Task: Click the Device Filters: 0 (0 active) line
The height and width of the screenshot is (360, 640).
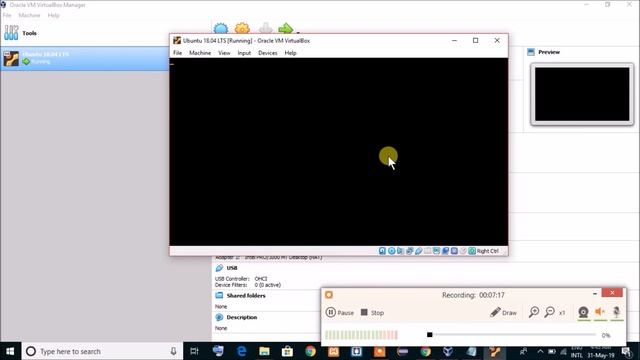Action: 248,285
